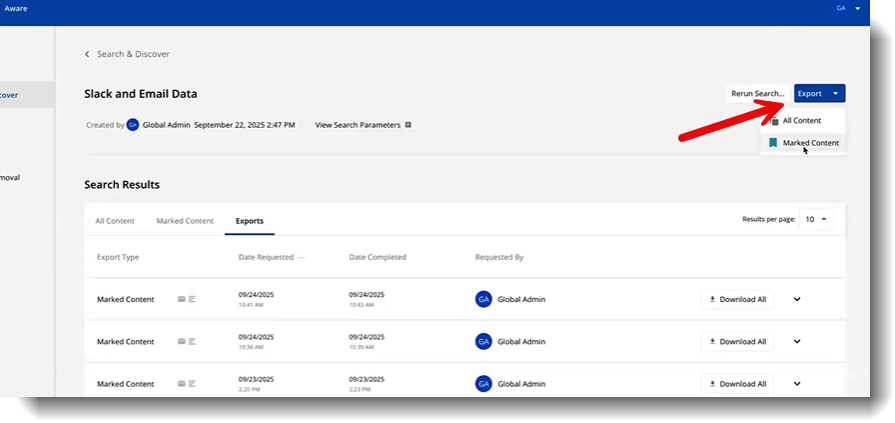Open the Export dropdown button

click(x=819, y=93)
